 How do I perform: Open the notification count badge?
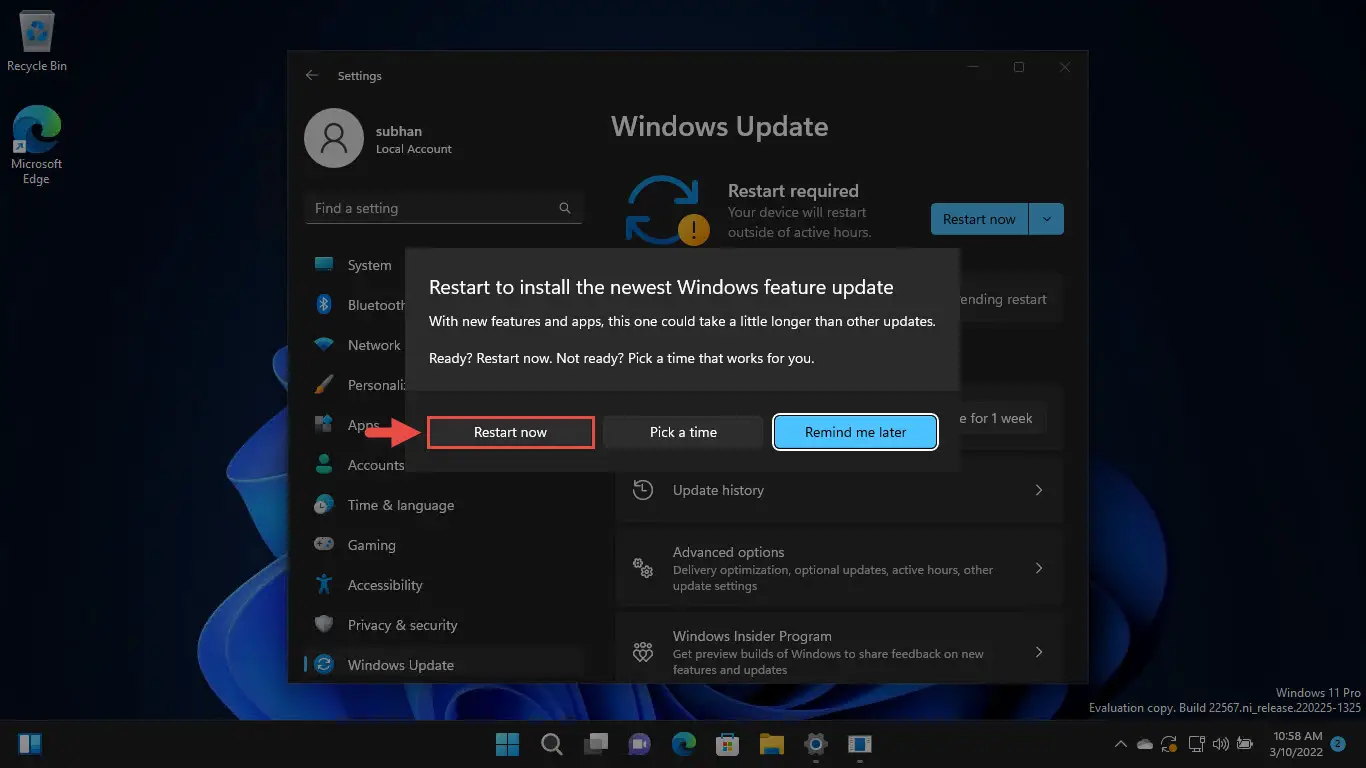[1338, 744]
